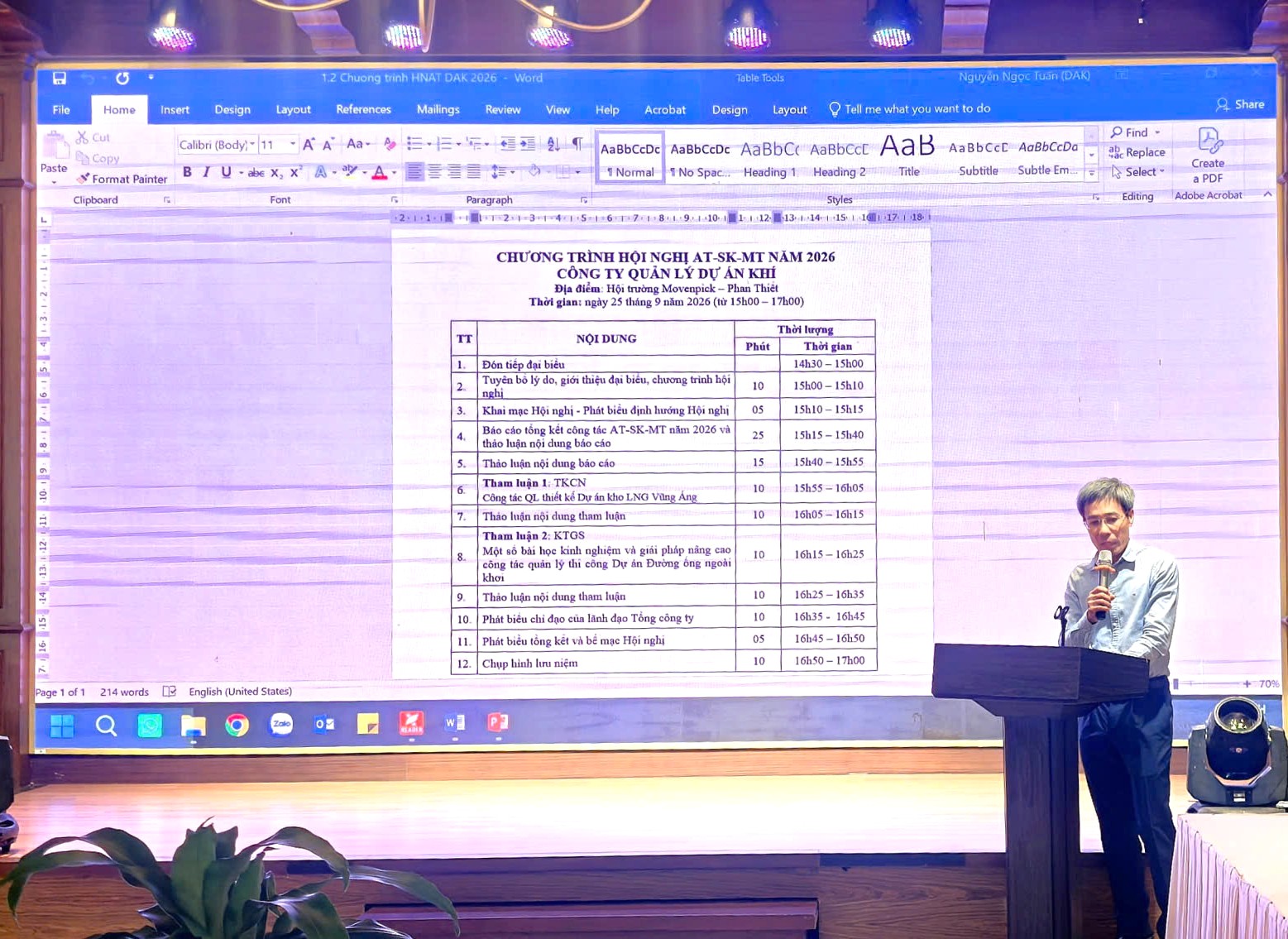The height and width of the screenshot is (939, 1288).
Task: Open the Mailings ribbon tab
Action: 438,109
